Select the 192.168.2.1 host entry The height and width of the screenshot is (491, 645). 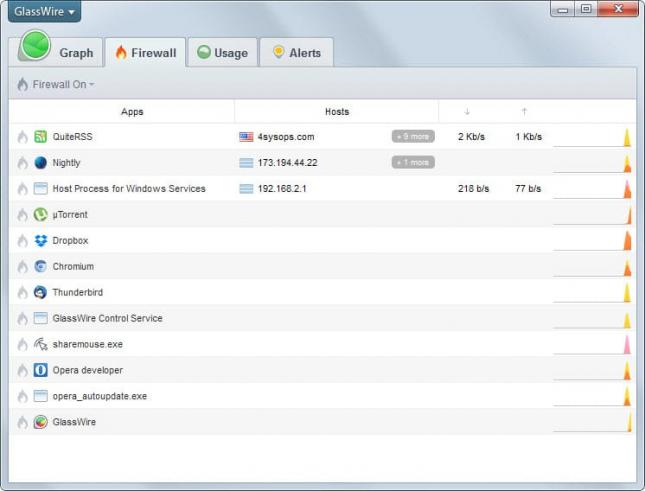pos(282,189)
